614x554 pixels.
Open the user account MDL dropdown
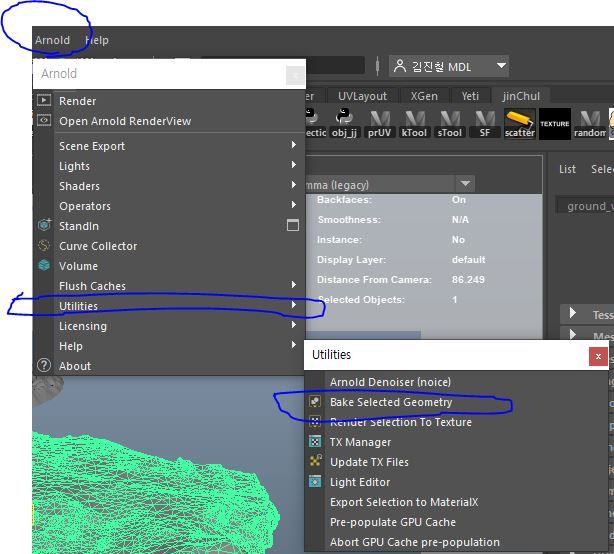(x=449, y=66)
